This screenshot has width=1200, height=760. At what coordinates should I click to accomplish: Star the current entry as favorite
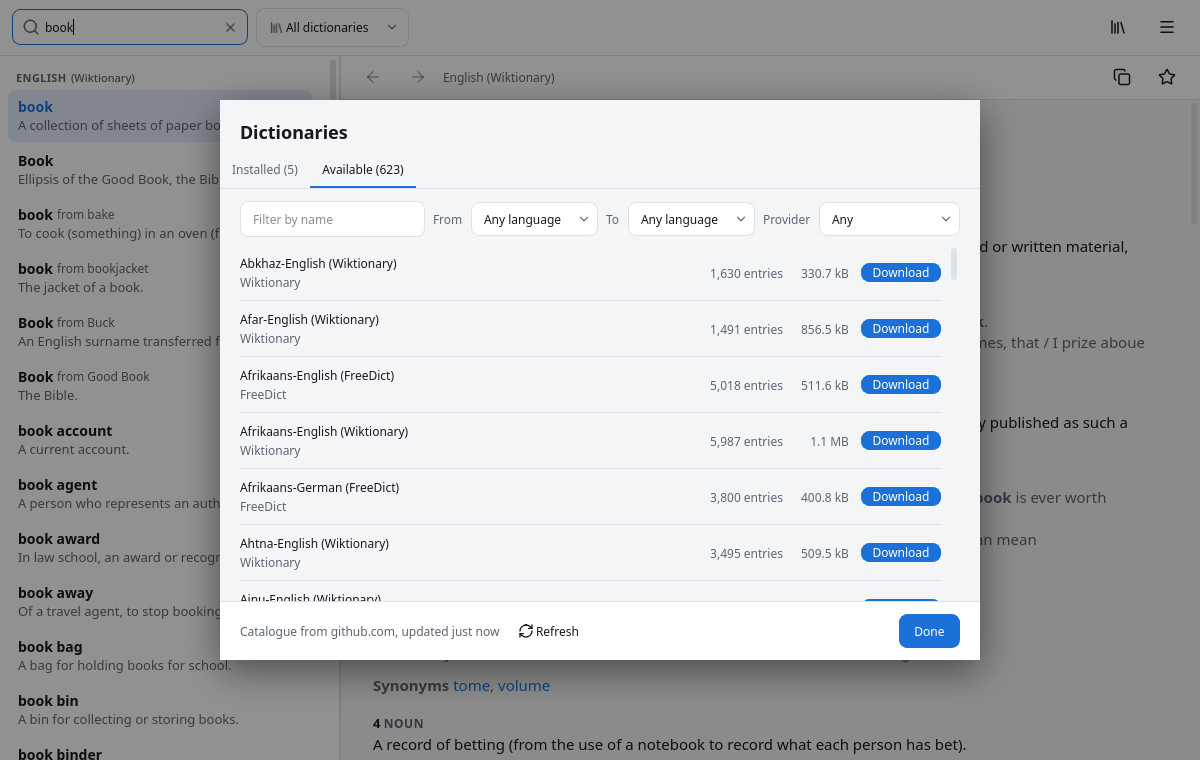1167,77
